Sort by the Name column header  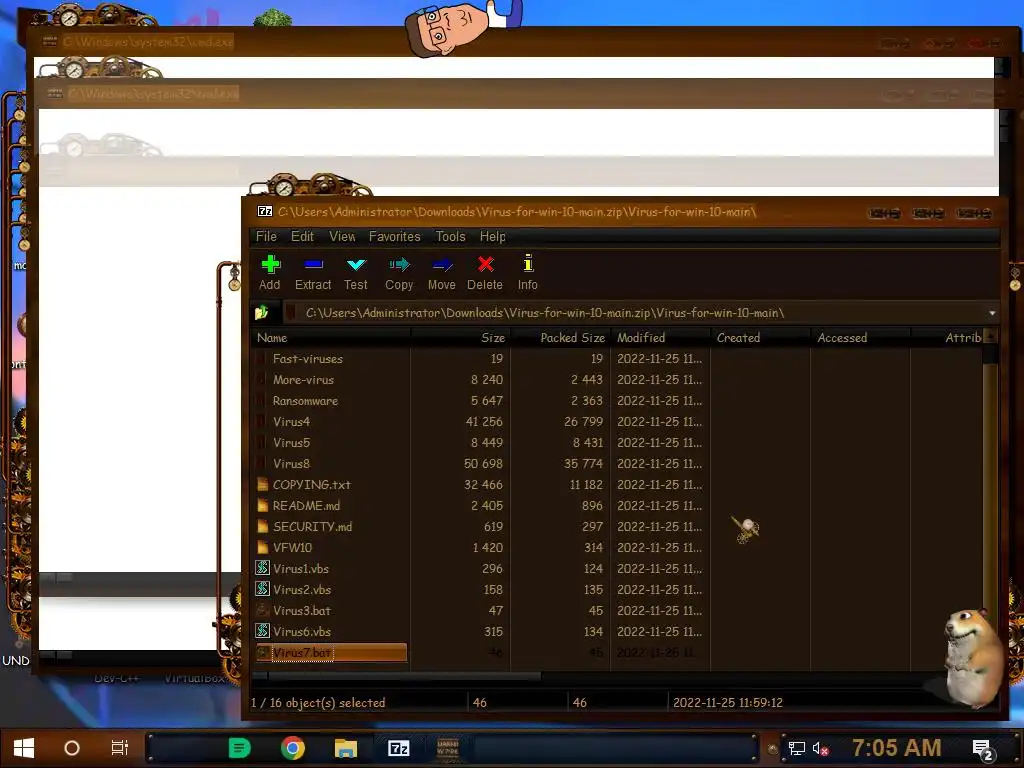coord(331,338)
